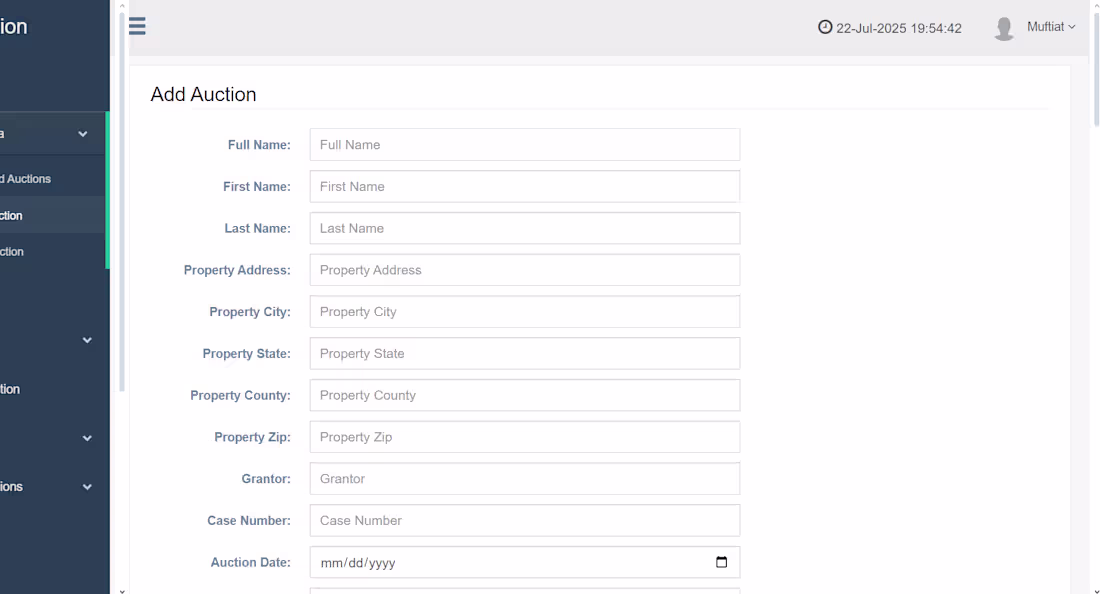The image size is (1100, 594).
Task: Click the user avatar icon
Action: (x=1004, y=28)
